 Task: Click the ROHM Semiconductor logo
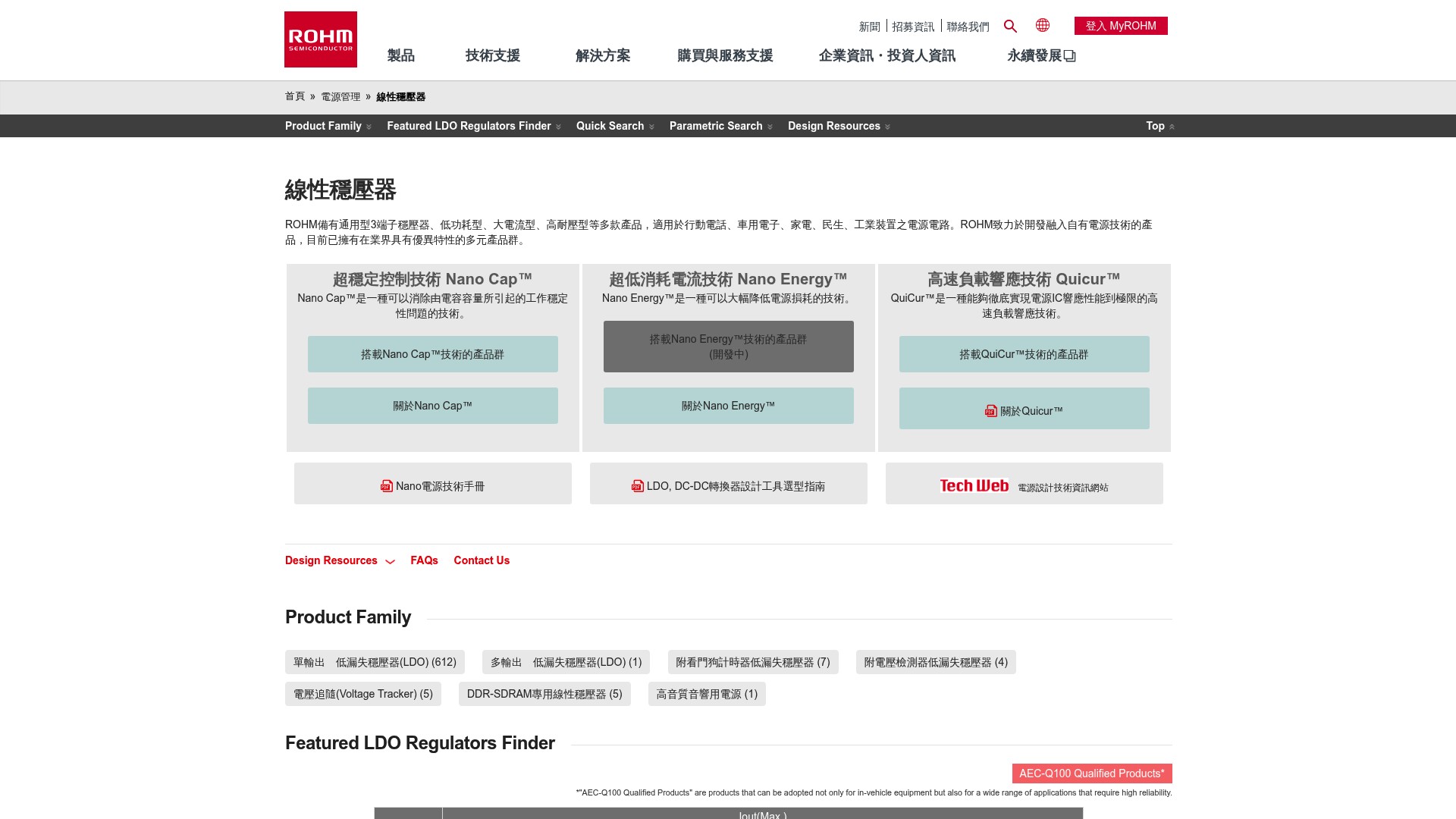(321, 39)
